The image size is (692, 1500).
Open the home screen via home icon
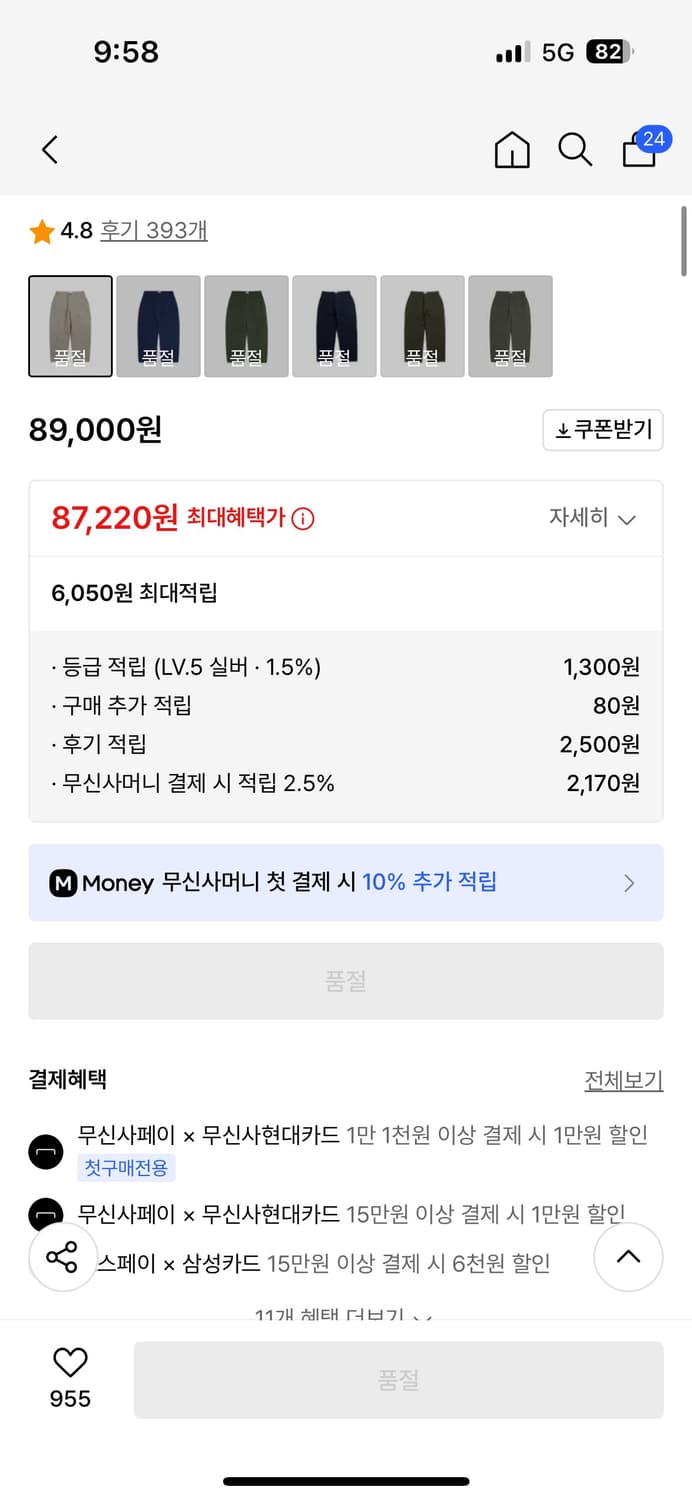click(511, 150)
